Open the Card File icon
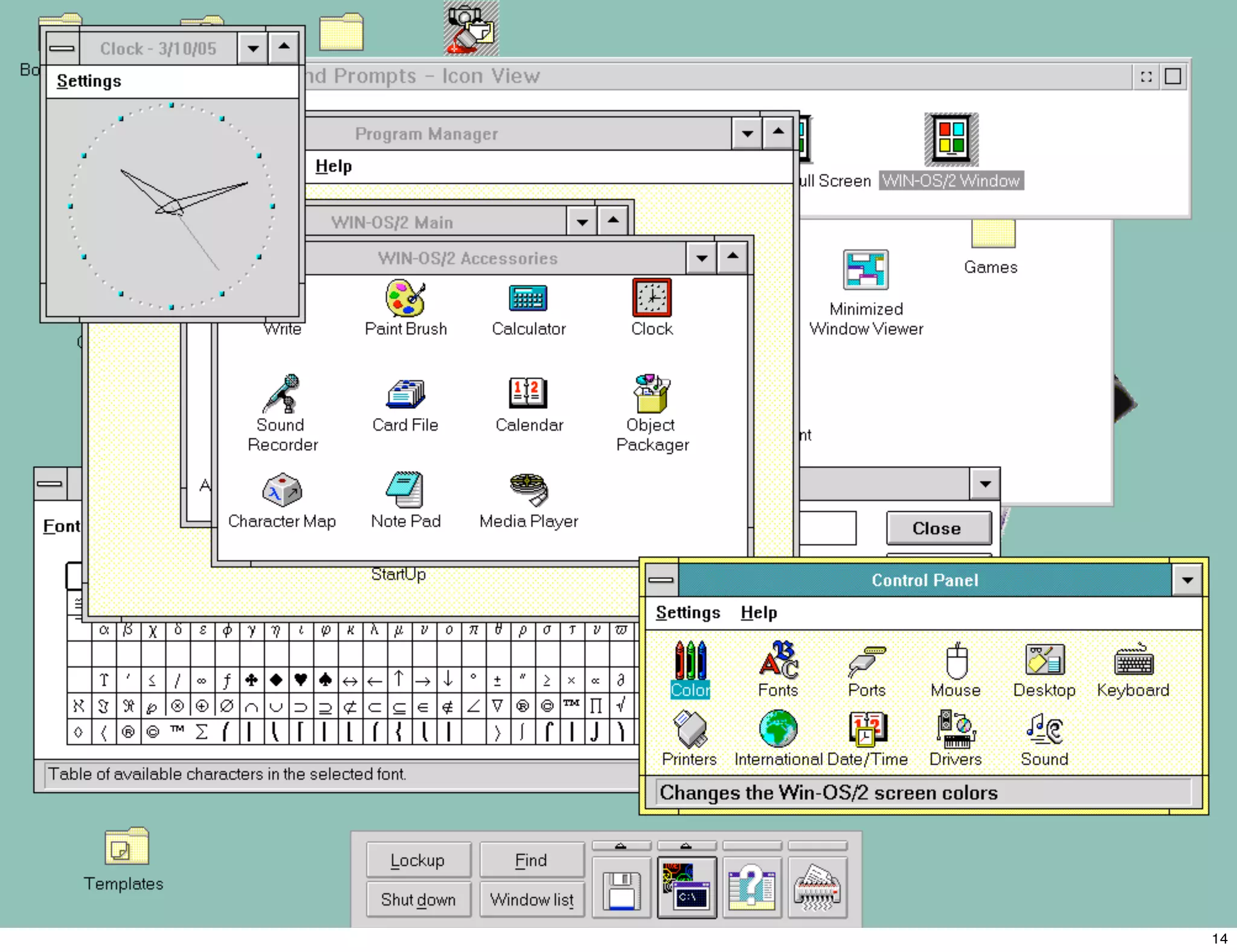Viewport: 1237px width, 952px height. tap(405, 394)
